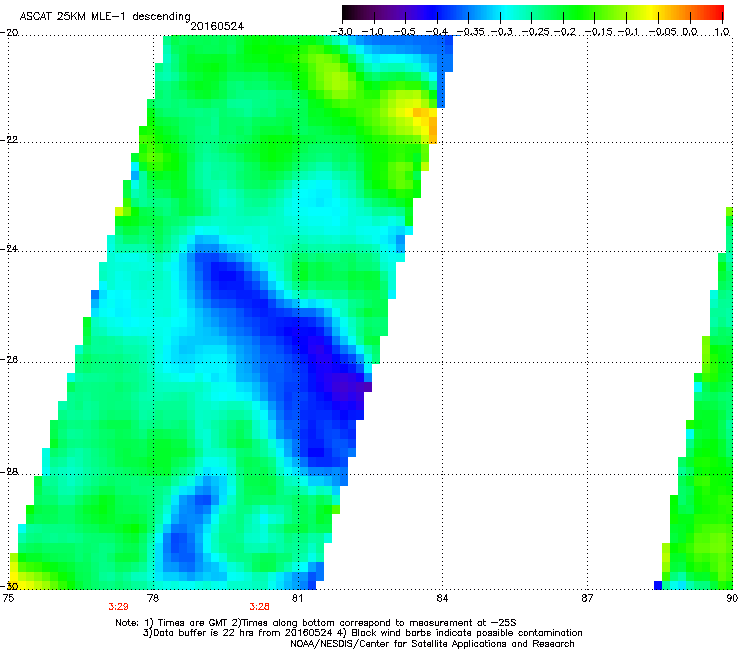Click the '-1.0' color scale label
Screen dimensions: 740x650
(373, 32)
